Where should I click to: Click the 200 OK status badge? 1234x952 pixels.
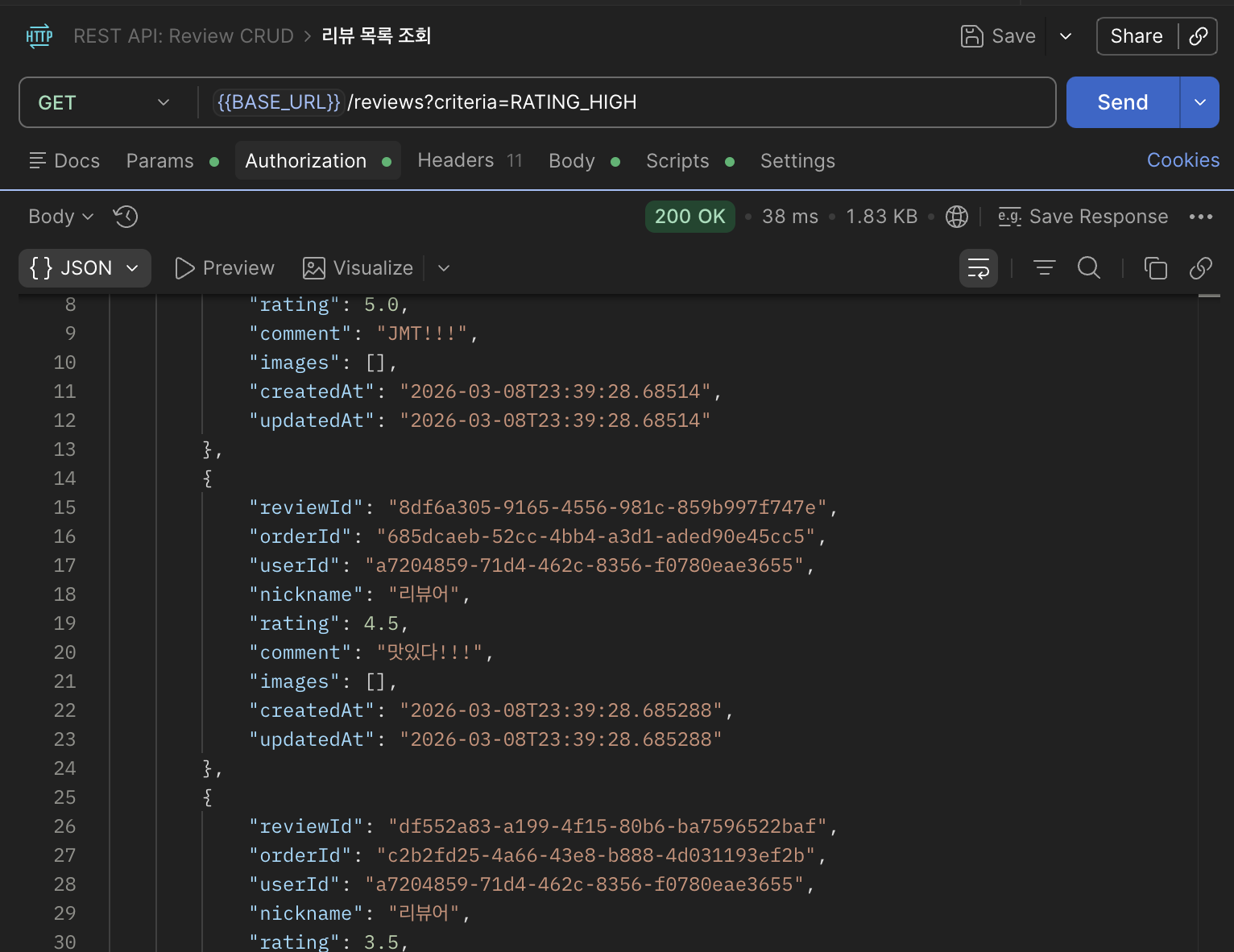[x=690, y=217]
